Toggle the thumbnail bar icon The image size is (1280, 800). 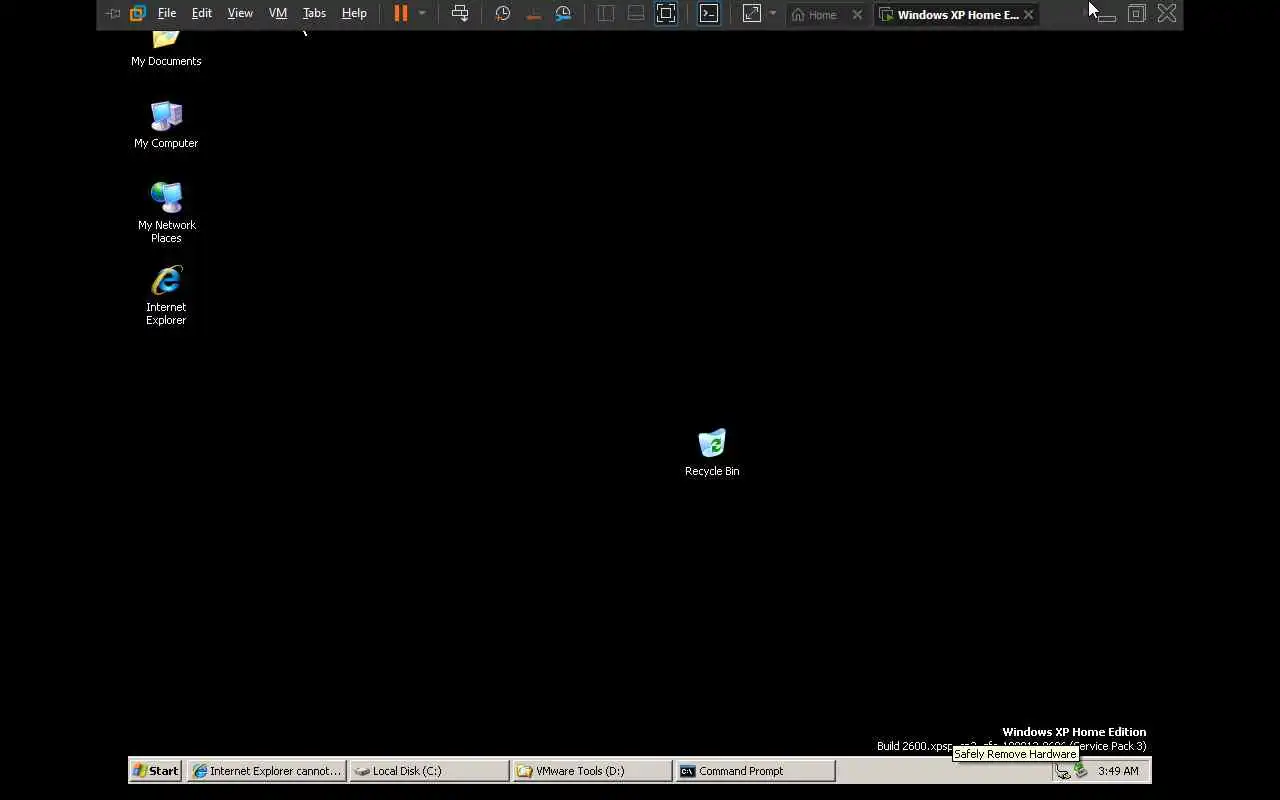coord(636,14)
